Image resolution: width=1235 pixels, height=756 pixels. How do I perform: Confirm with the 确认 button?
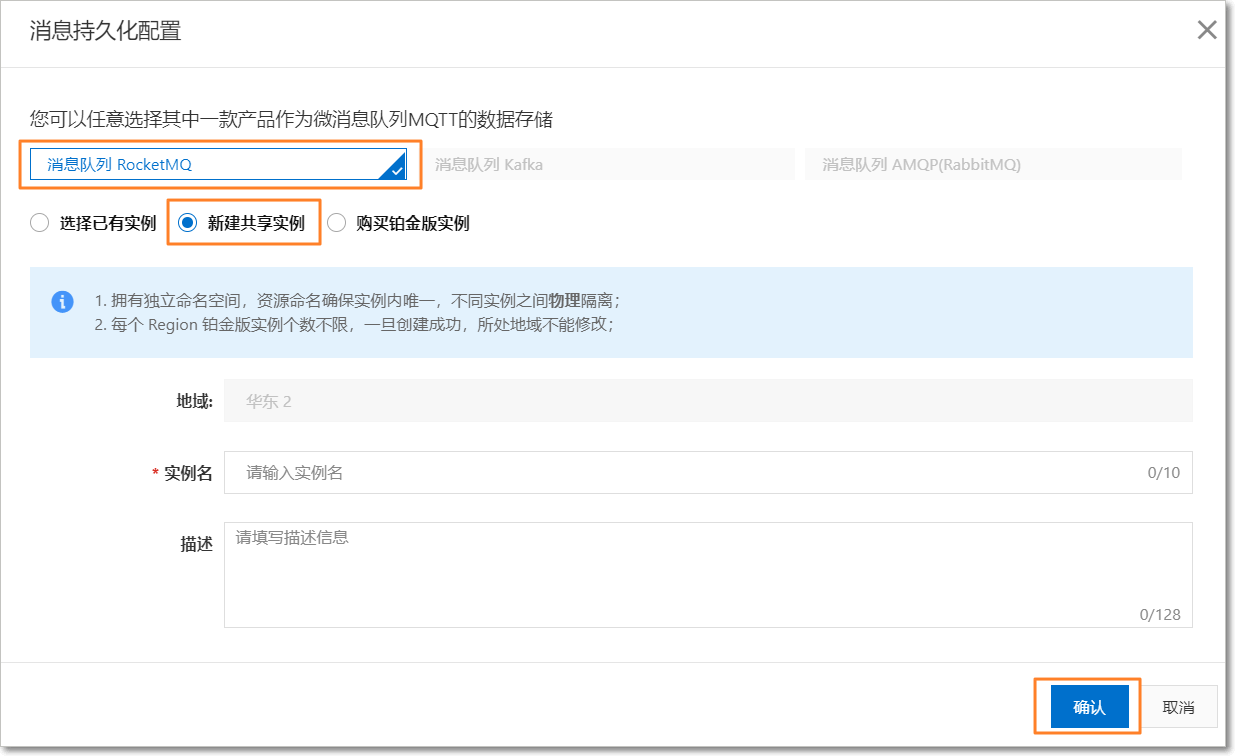click(1089, 707)
